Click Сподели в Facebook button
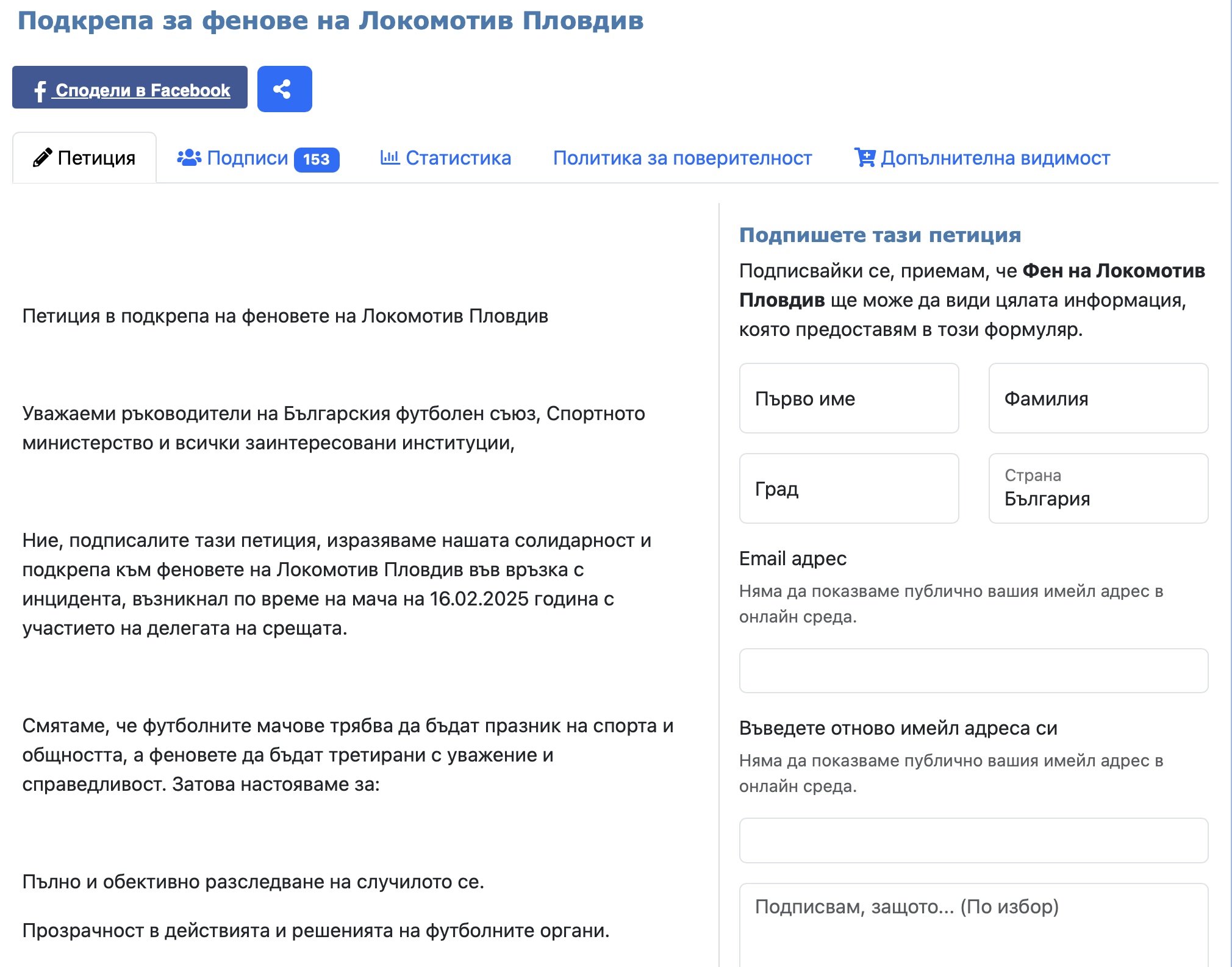This screenshot has width=1232, height=967. coord(130,87)
